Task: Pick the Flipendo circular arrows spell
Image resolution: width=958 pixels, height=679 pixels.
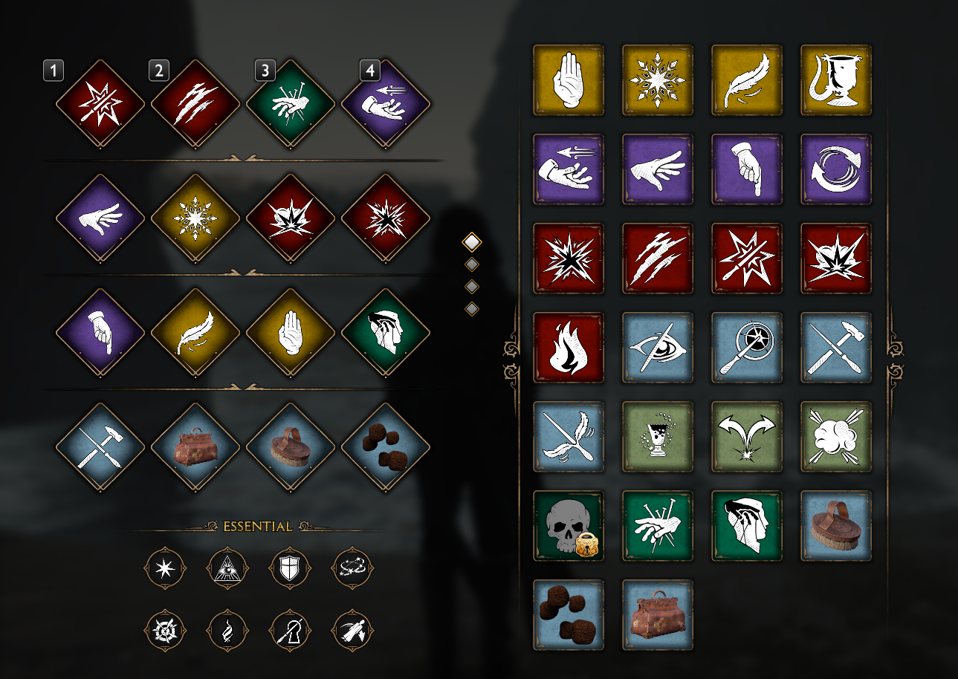Action: coord(836,169)
